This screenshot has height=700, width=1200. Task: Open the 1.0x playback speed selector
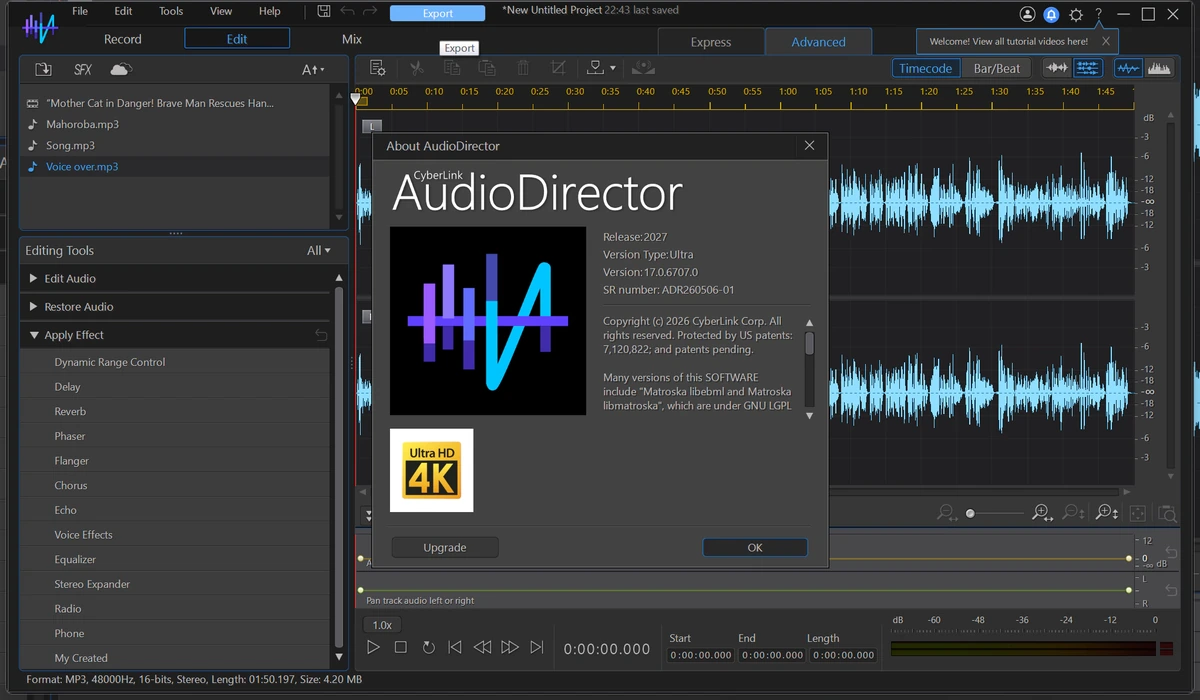pyautogui.click(x=382, y=625)
